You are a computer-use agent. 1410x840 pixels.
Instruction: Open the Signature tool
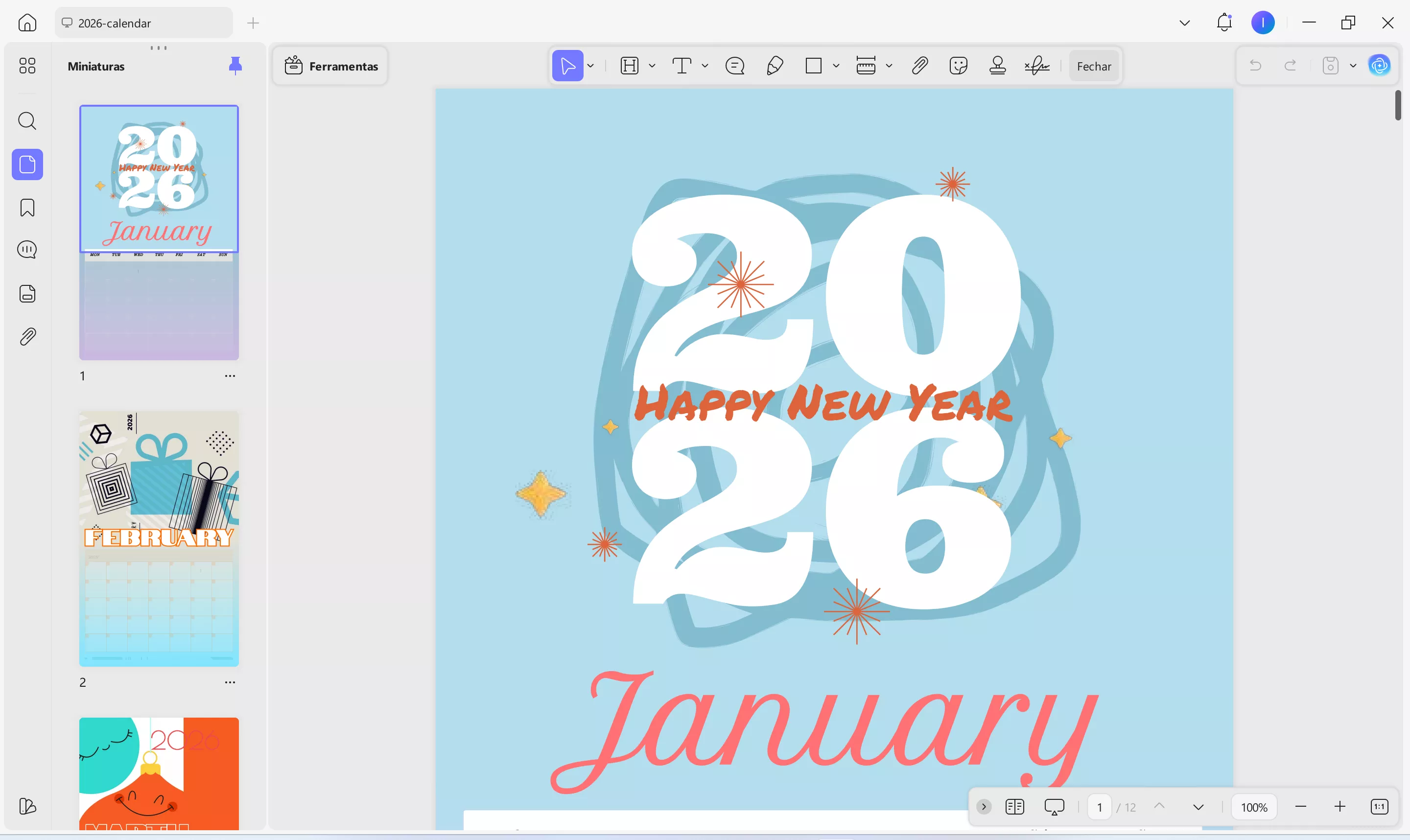[x=1037, y=66]
